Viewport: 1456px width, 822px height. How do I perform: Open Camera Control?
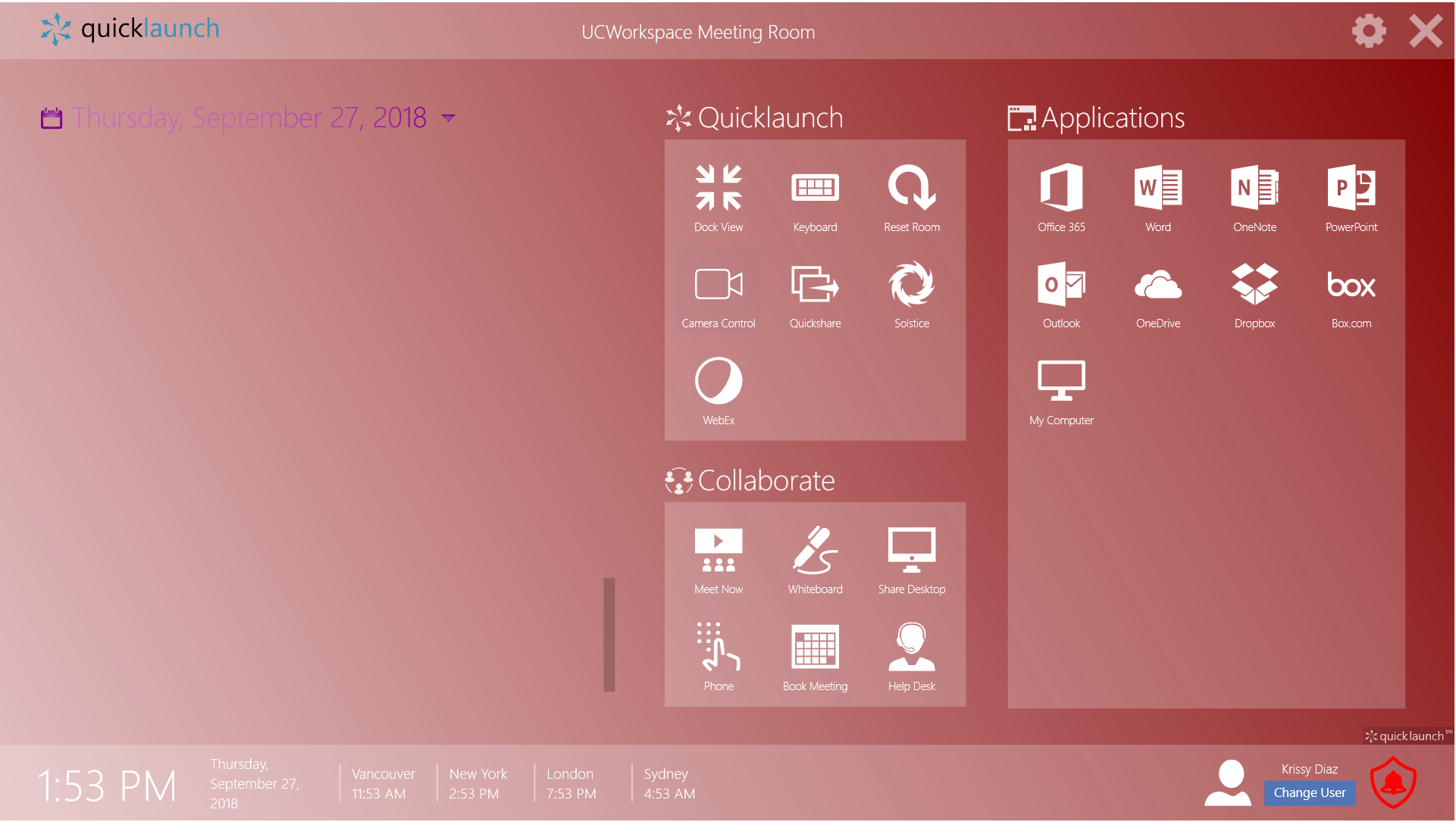coord(719,294)
